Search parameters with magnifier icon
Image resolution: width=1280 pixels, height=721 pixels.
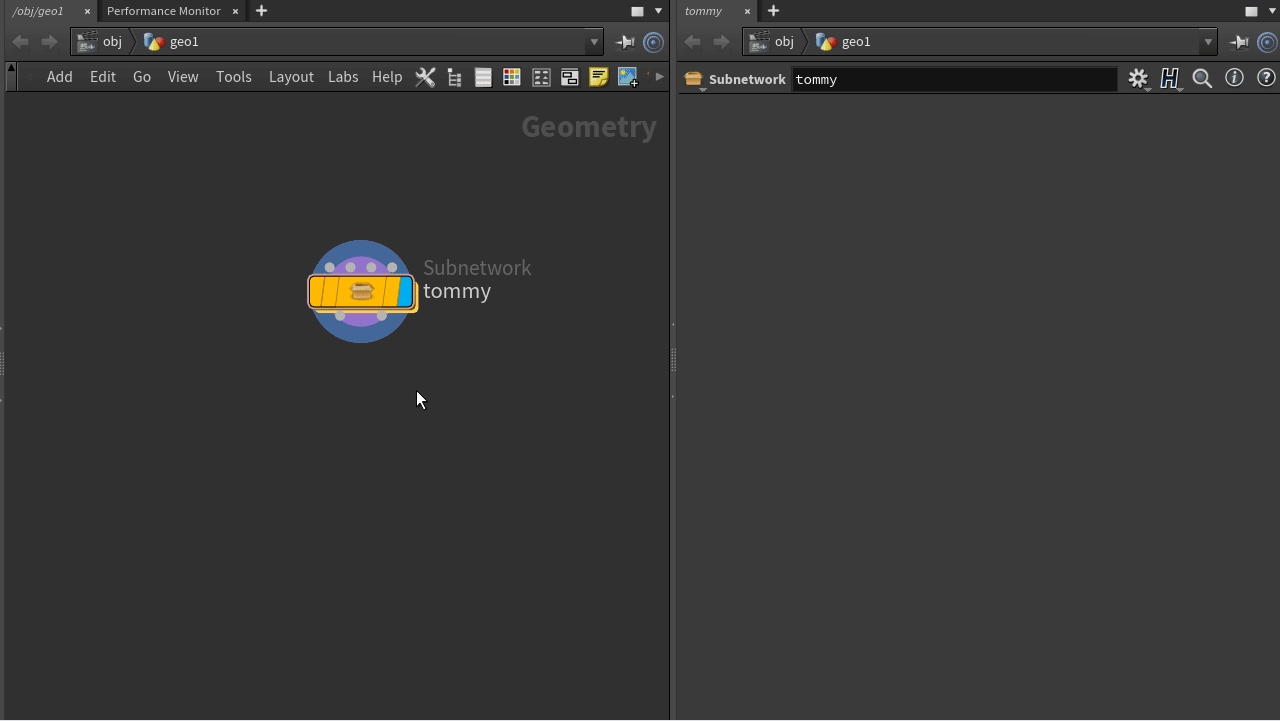click(1202, 79)
